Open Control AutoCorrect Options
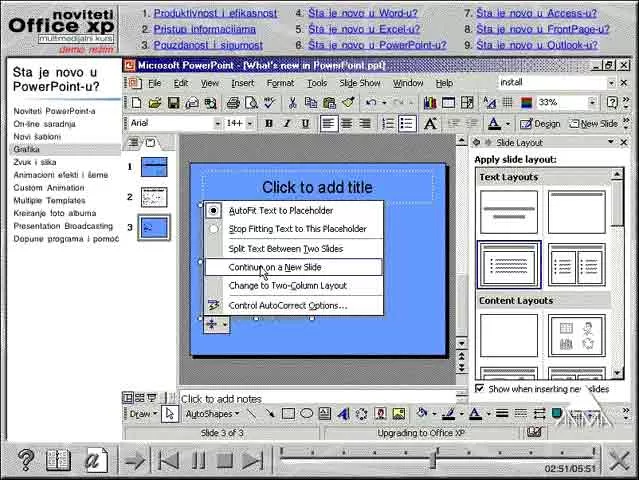639x480 pixels. click(293, 306)
